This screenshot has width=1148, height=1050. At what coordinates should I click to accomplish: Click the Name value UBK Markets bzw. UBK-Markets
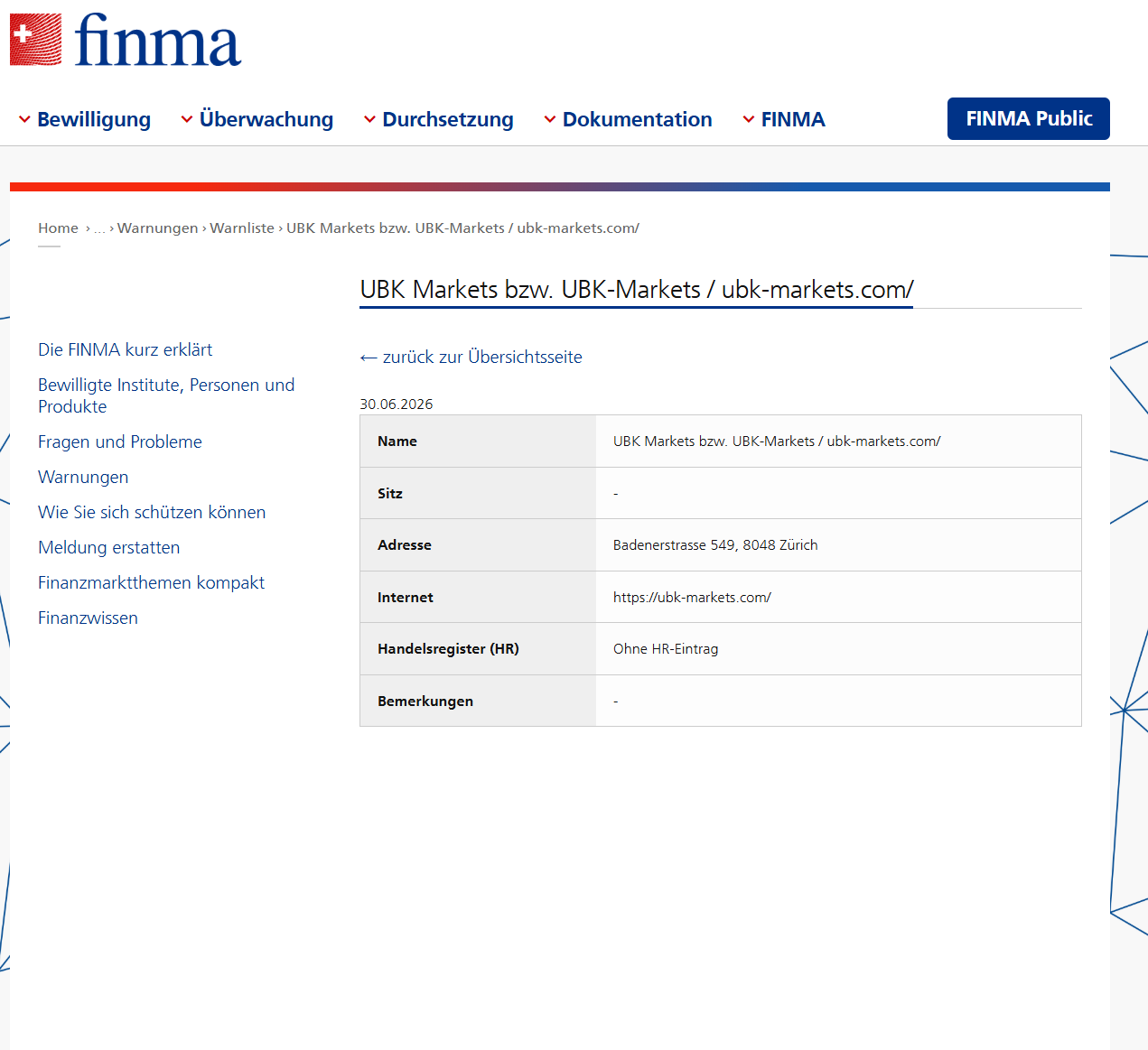777,441
